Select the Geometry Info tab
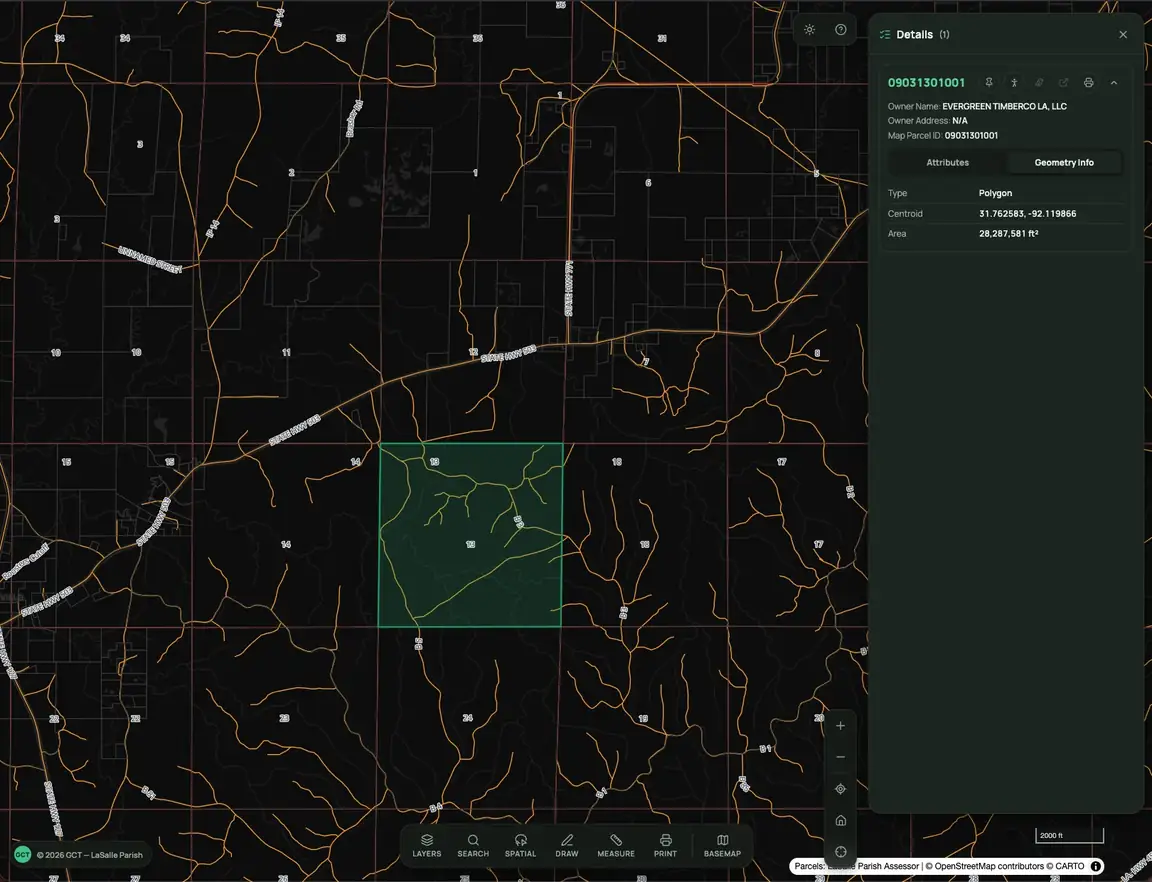The image size is (1152, 882). [1064, 162]
